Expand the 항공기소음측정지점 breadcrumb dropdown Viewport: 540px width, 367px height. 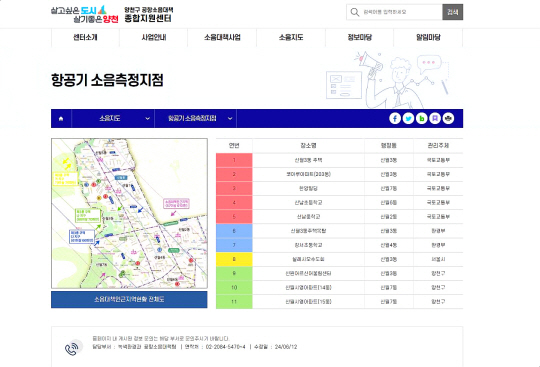tap(196, 118)
